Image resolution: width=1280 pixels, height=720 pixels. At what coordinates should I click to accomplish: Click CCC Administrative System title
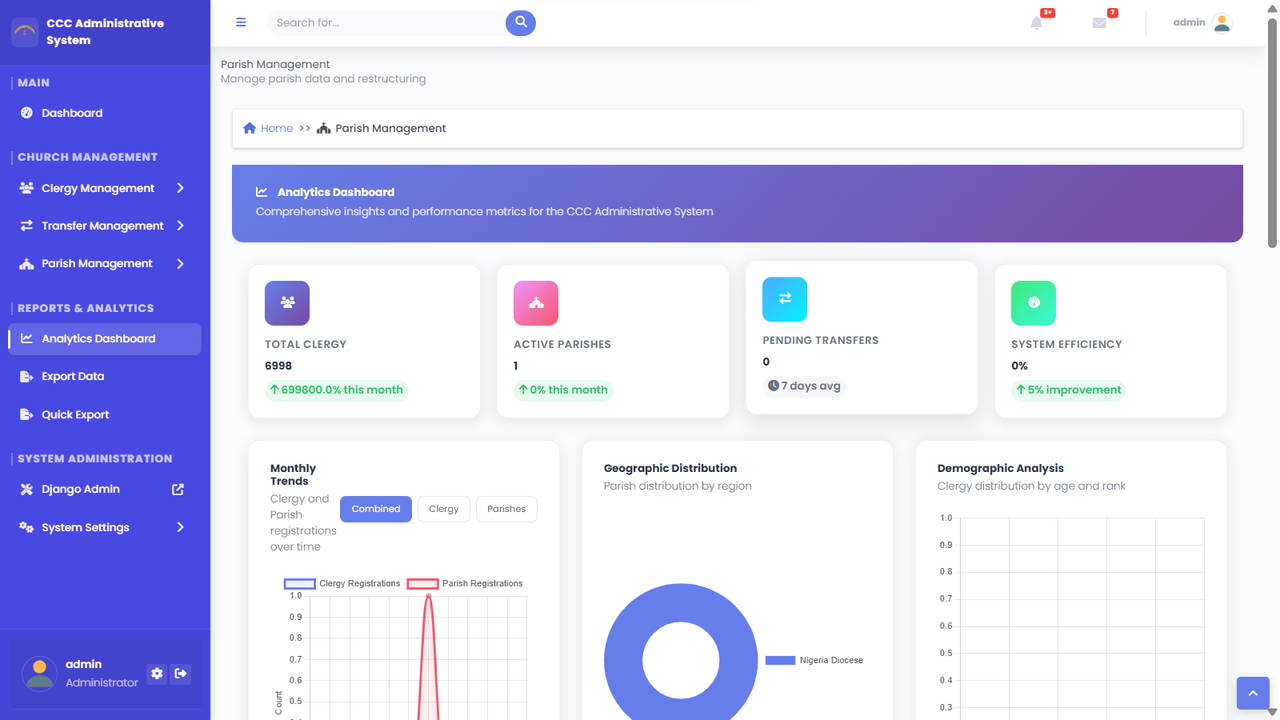click(x=105, y=32)
